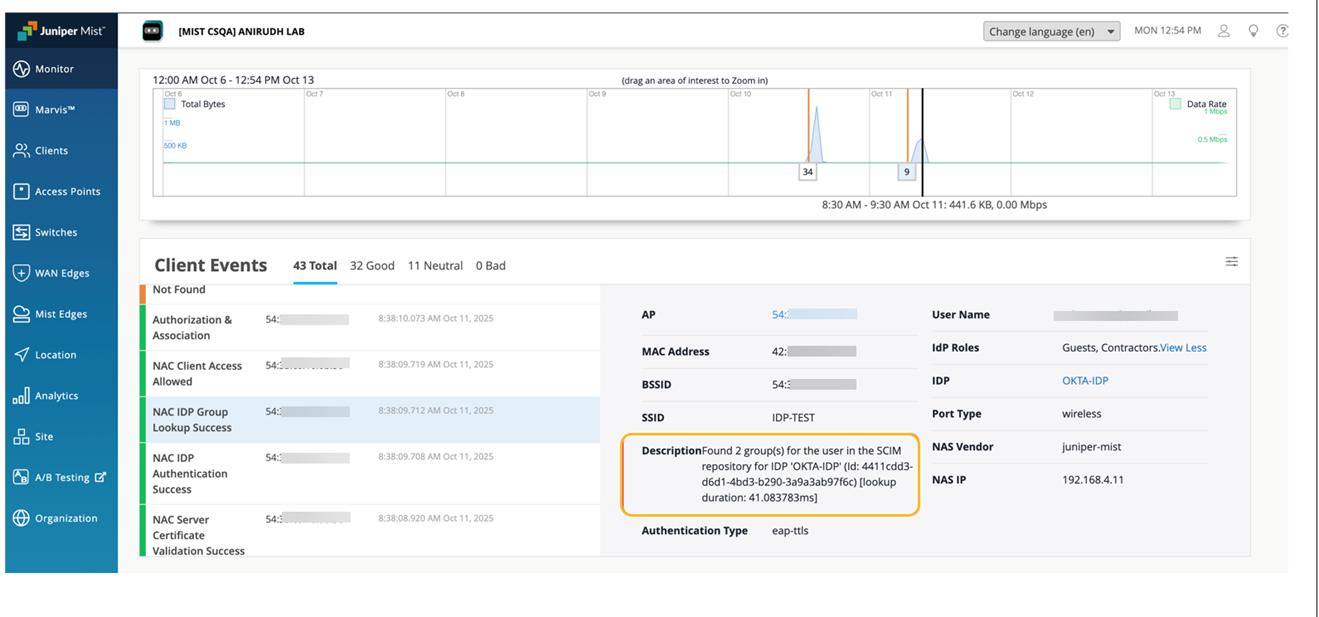Go to Clients section icon
The height and width of the screenshot is (617, 1319).
click(21, 151)
